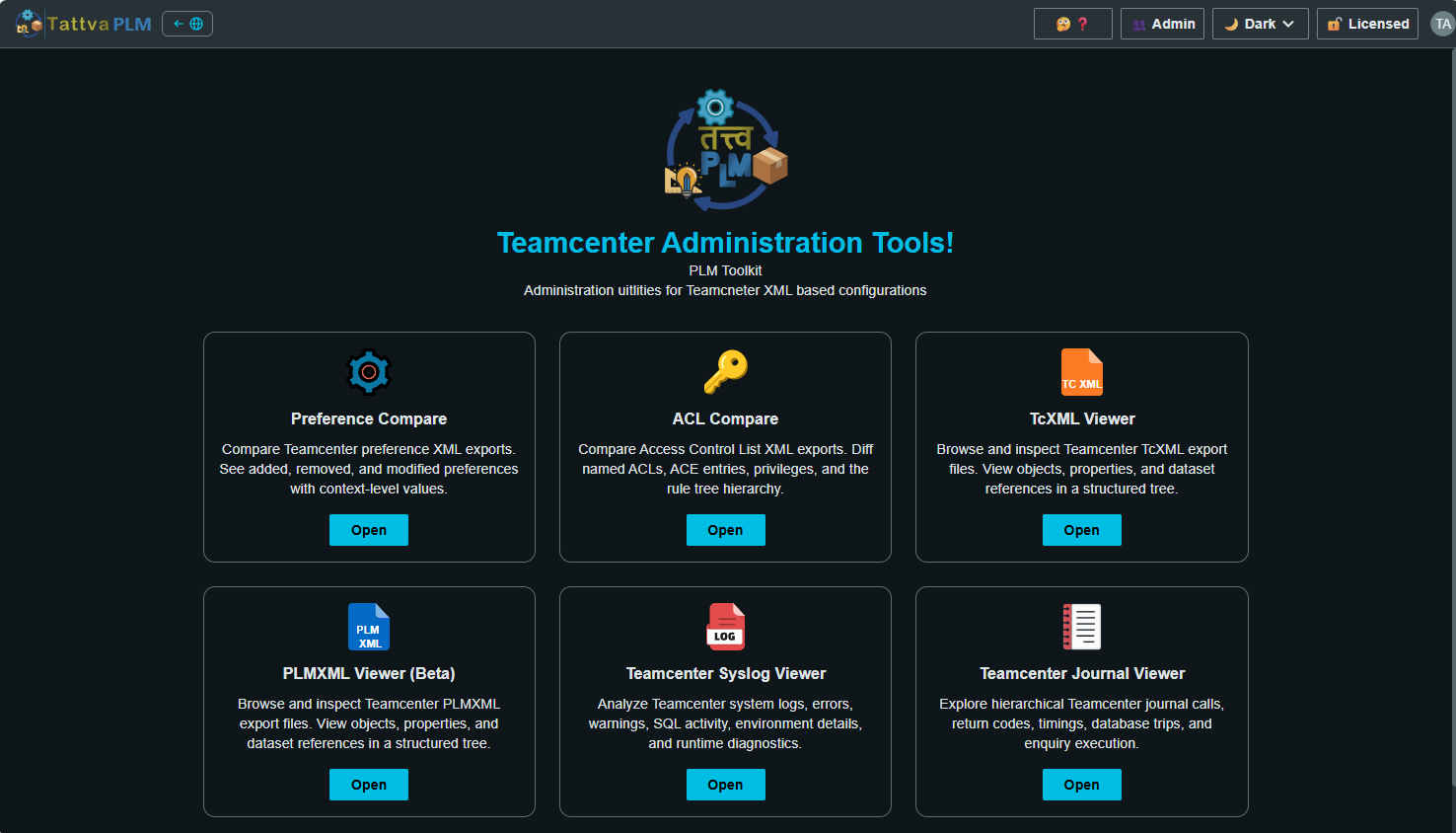
Task: Open the TcXML Viewer tool
Action: pyautogui.click(x=1082, y=530)
